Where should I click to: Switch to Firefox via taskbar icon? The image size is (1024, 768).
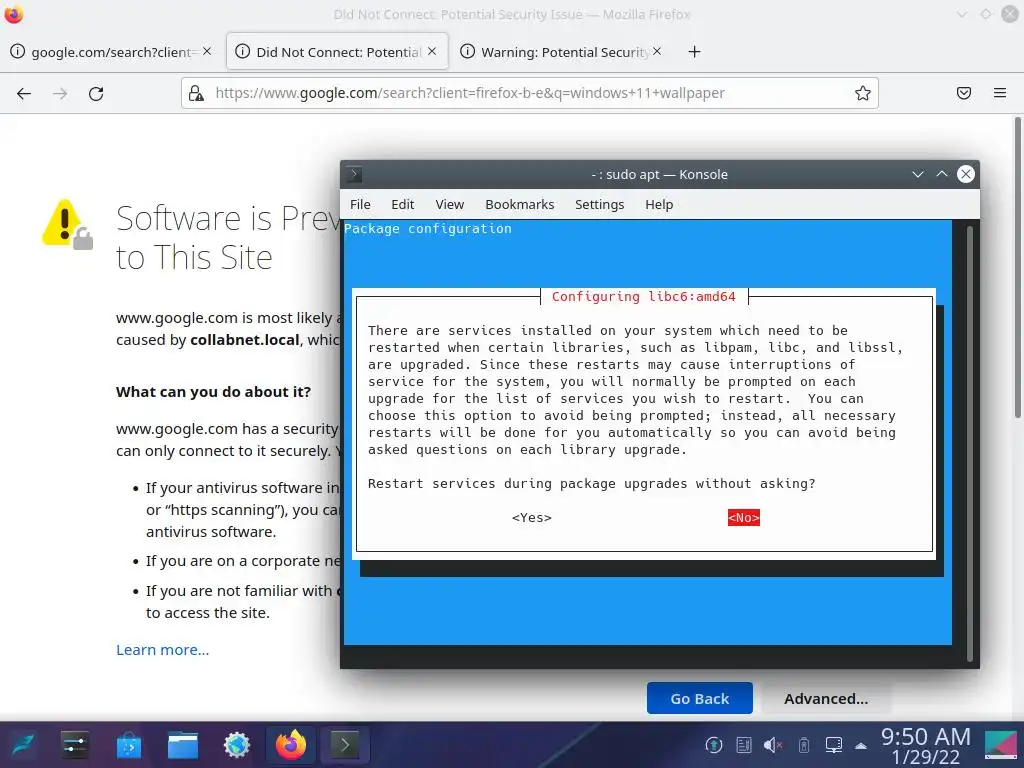tap(291, 744)
